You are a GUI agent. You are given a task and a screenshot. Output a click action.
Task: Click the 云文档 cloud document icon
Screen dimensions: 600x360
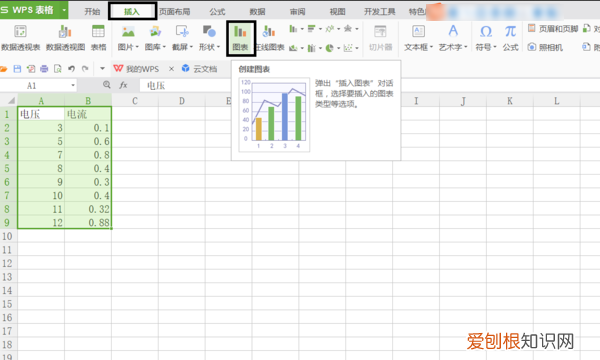[186, 68]
